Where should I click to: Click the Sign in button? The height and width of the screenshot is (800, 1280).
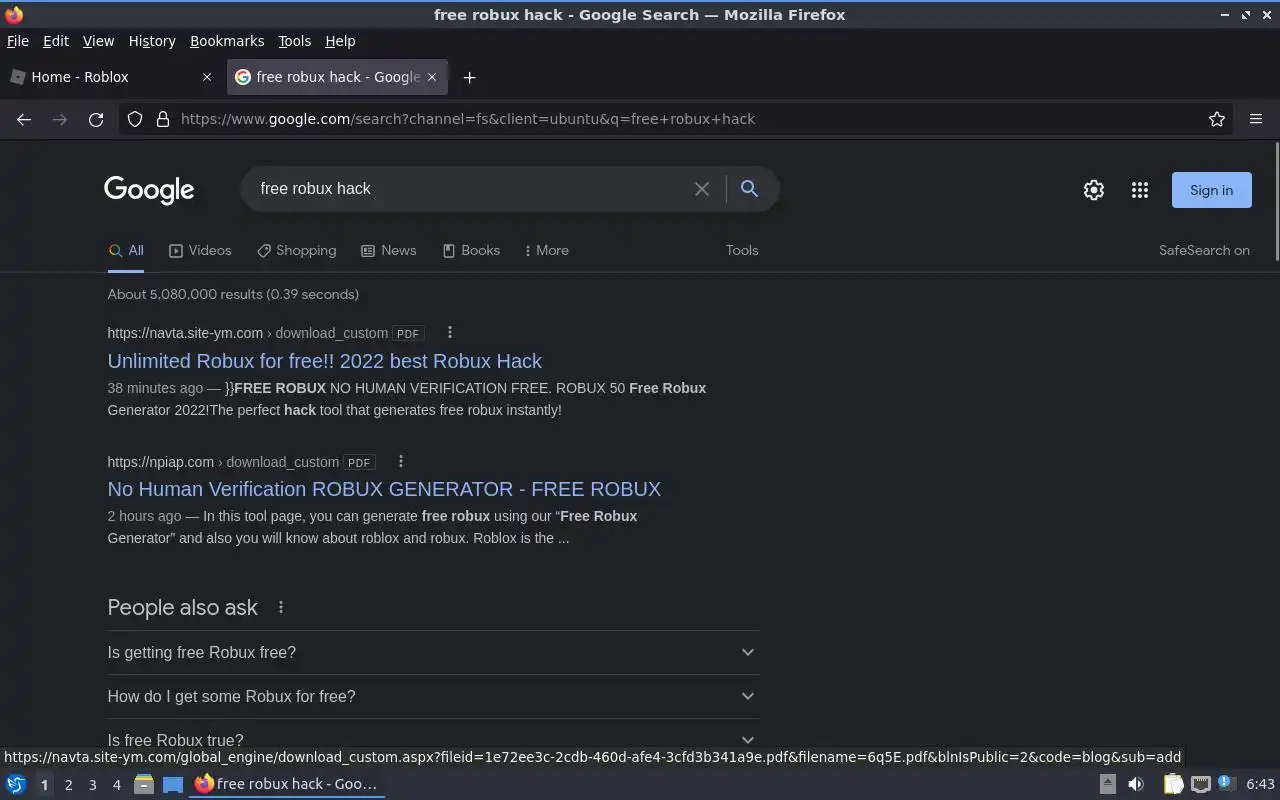[x=1211, y=190]
